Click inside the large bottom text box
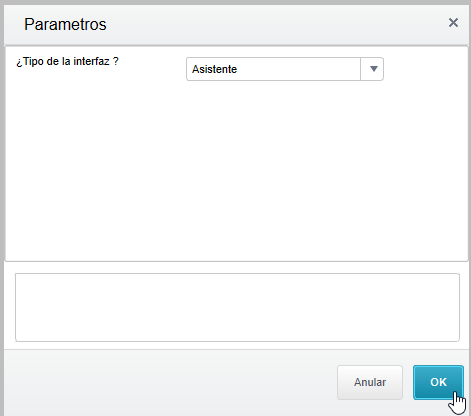This screenshot has height=416, width=471. 237,307
